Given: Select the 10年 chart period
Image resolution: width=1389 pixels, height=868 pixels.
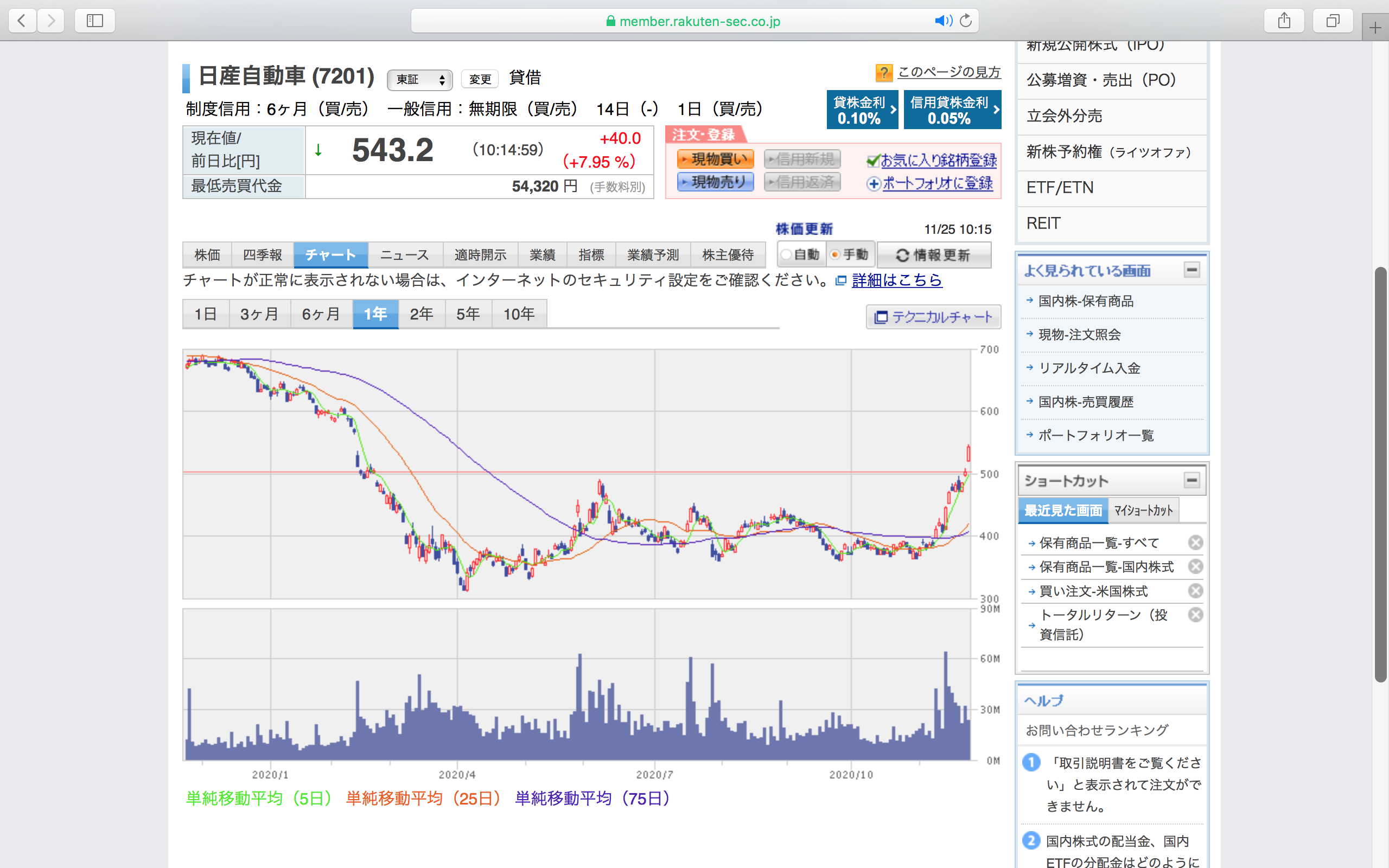Looking at the screenshot, I should 519,314.
